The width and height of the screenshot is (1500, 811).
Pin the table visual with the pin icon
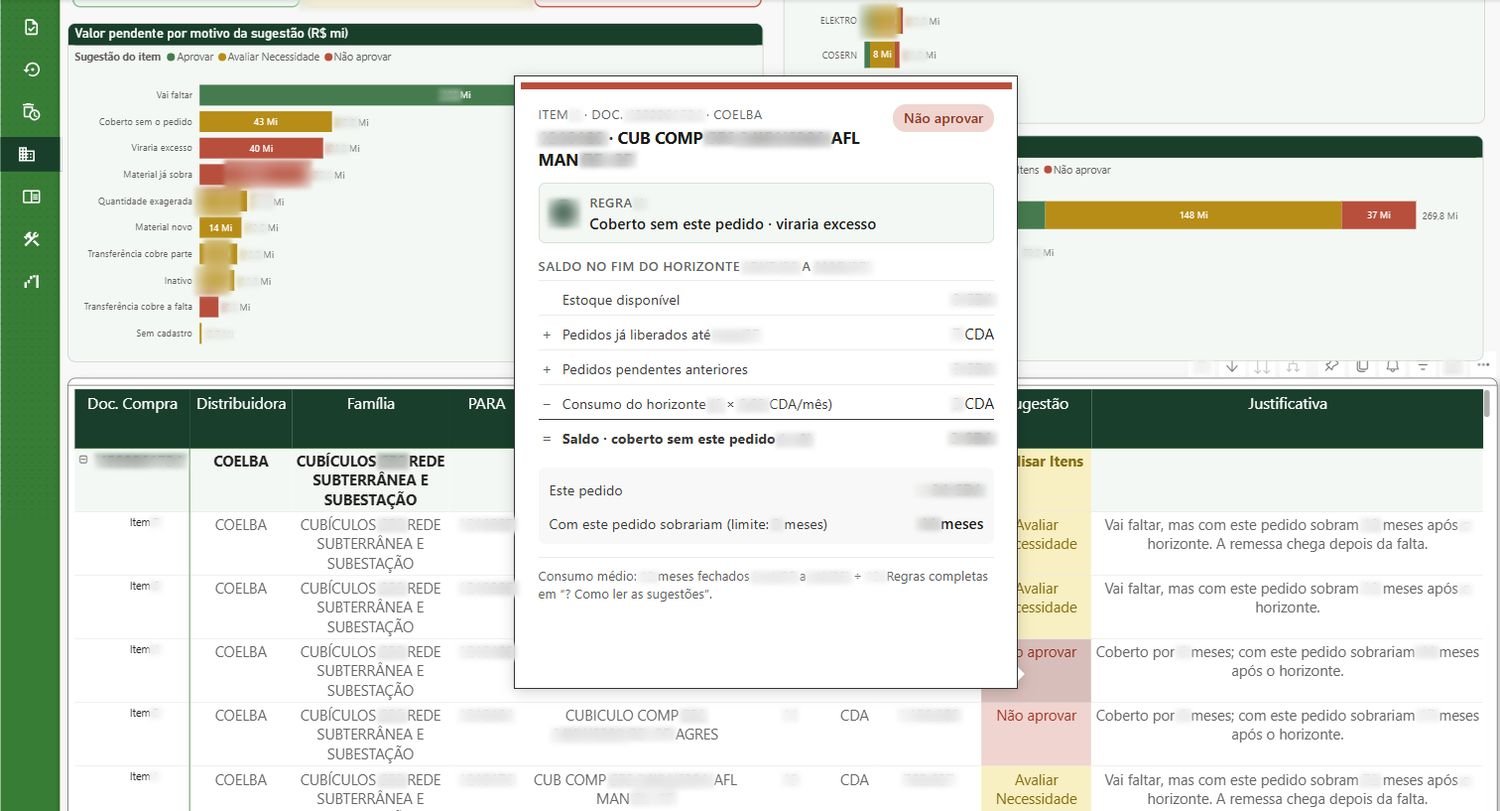pos(1332,367)
